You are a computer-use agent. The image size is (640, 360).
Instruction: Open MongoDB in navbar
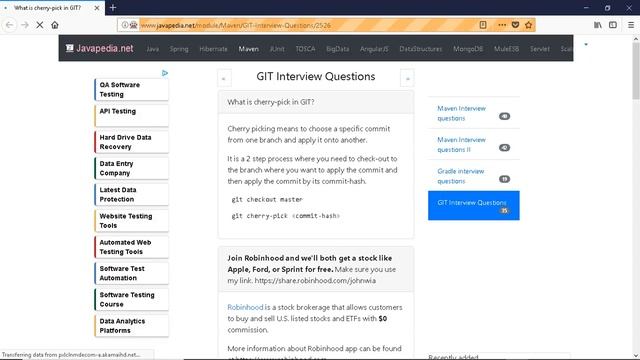[468, 49]
